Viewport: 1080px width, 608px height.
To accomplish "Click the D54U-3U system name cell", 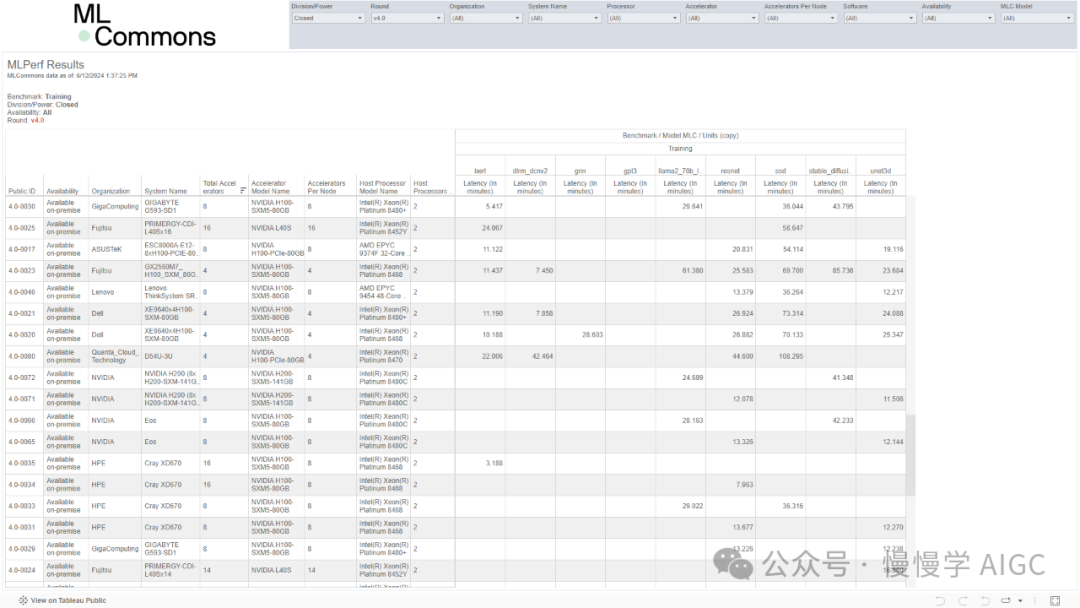I will click(x=158, y=356).
